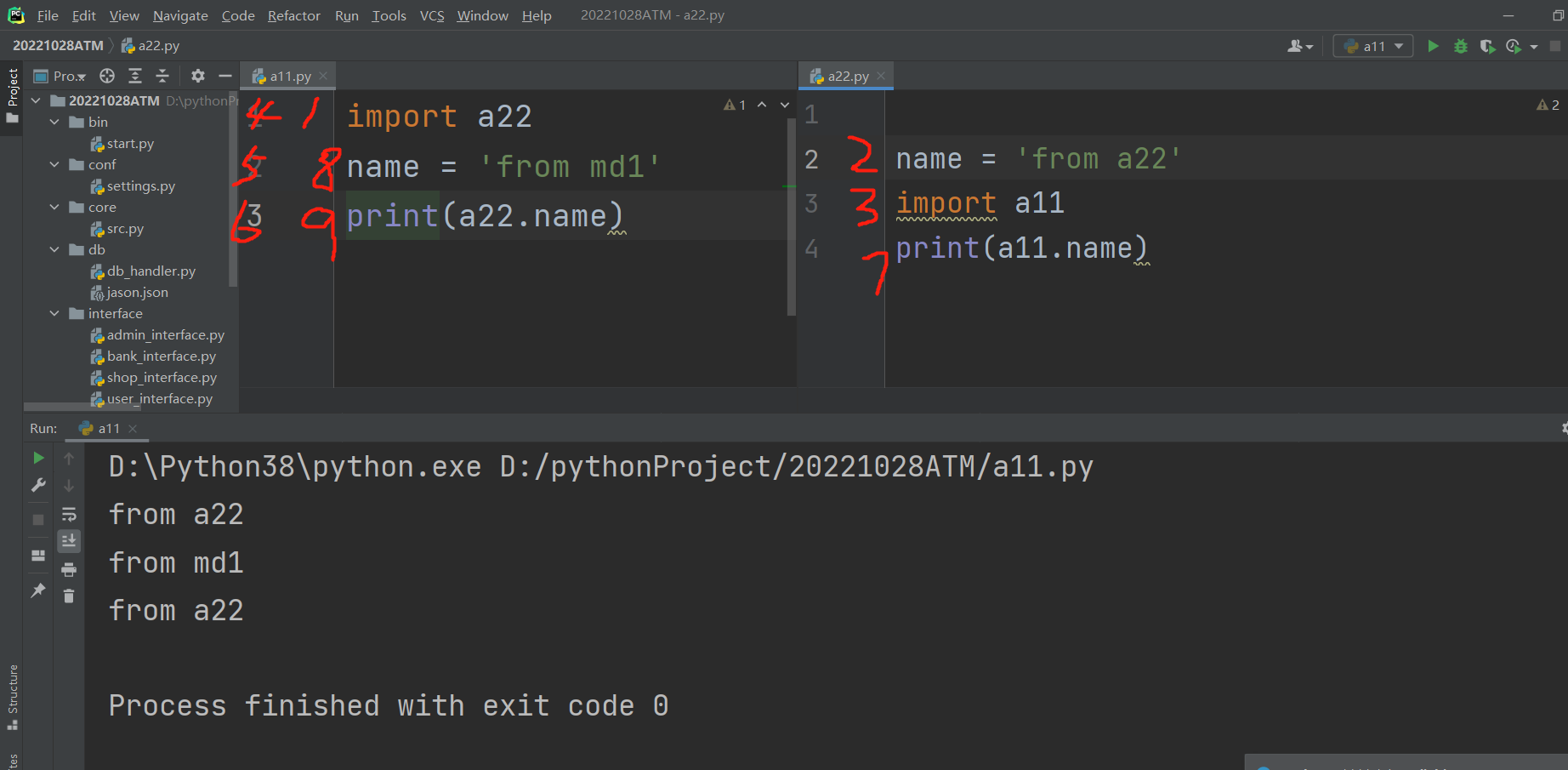The image size is (1568, 770).
Task: Open the Refactor menu
Action: click(294, 15)
